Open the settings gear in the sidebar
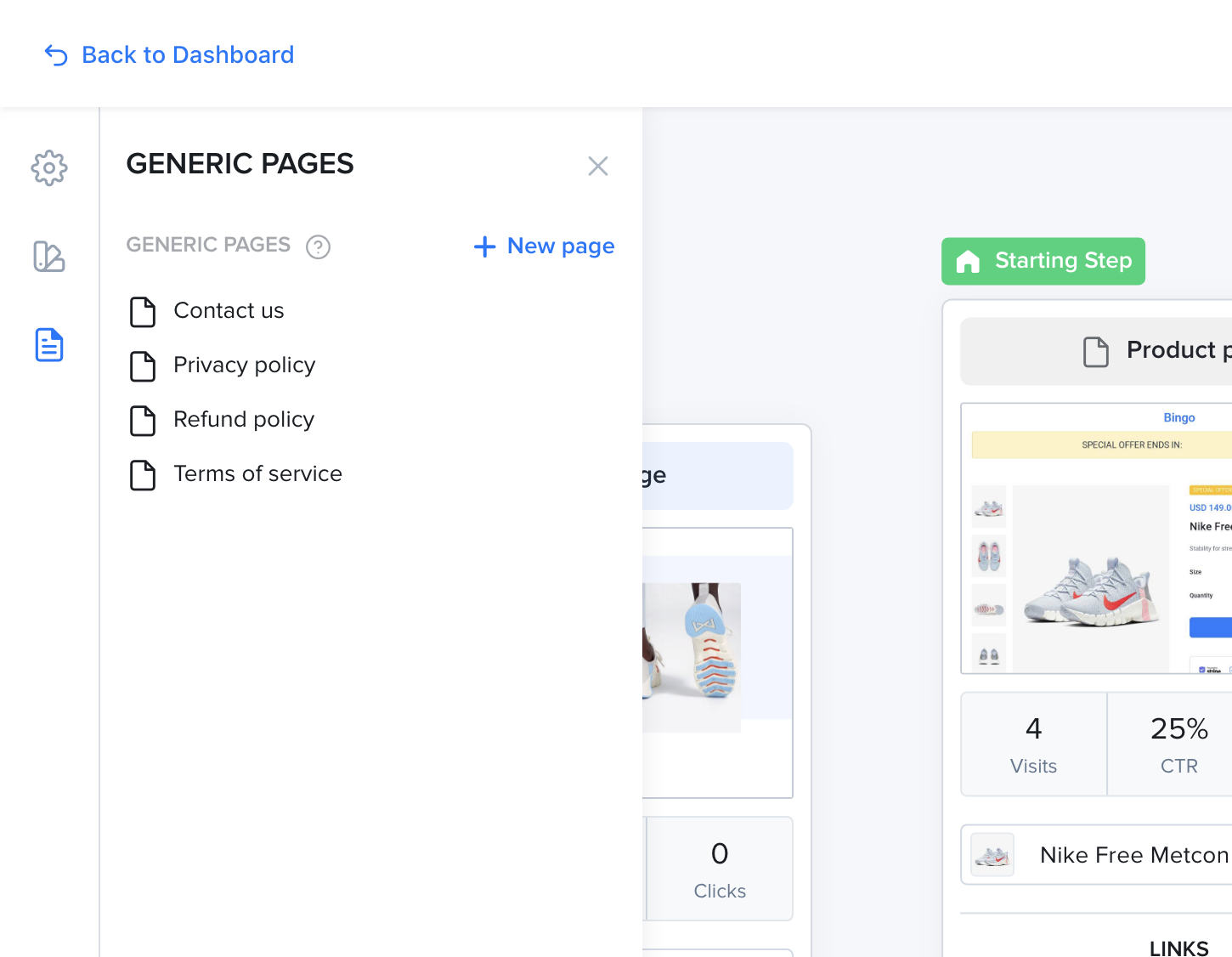Viewport: 1232px width, 957px height. pyautogui.click(x=49, y=168)
